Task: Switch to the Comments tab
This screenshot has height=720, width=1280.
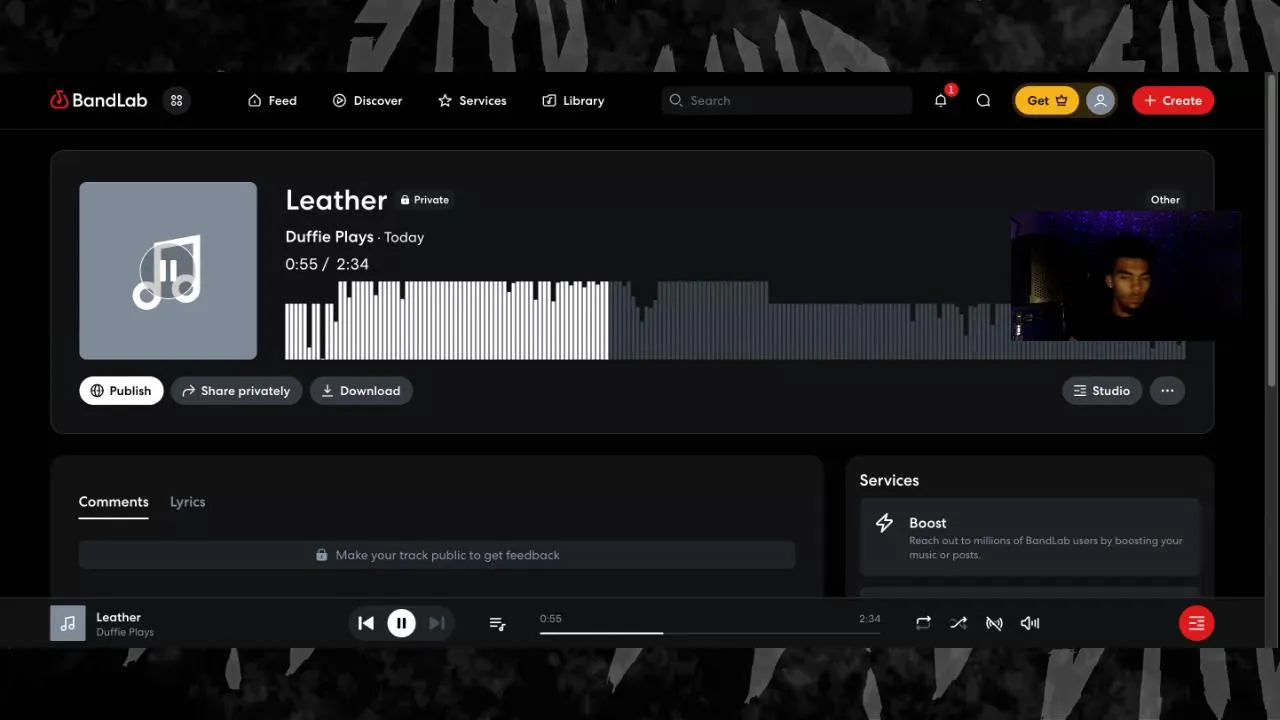Action: pyautogui.click(x=114, y=502)
